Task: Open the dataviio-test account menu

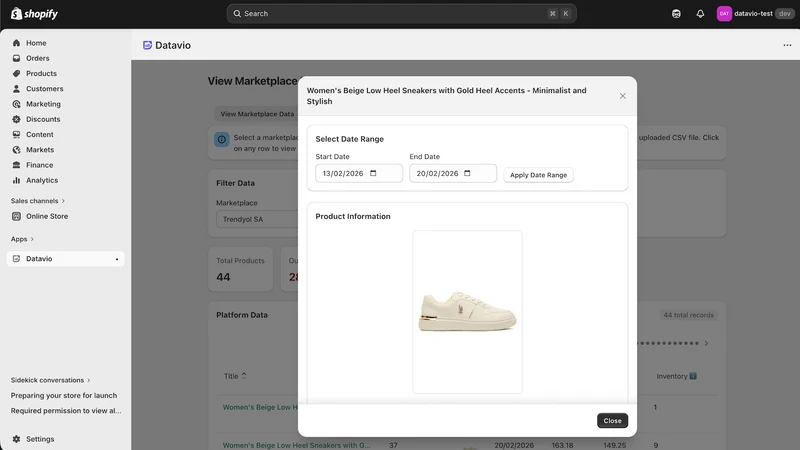Action: (x=755, y=14)
